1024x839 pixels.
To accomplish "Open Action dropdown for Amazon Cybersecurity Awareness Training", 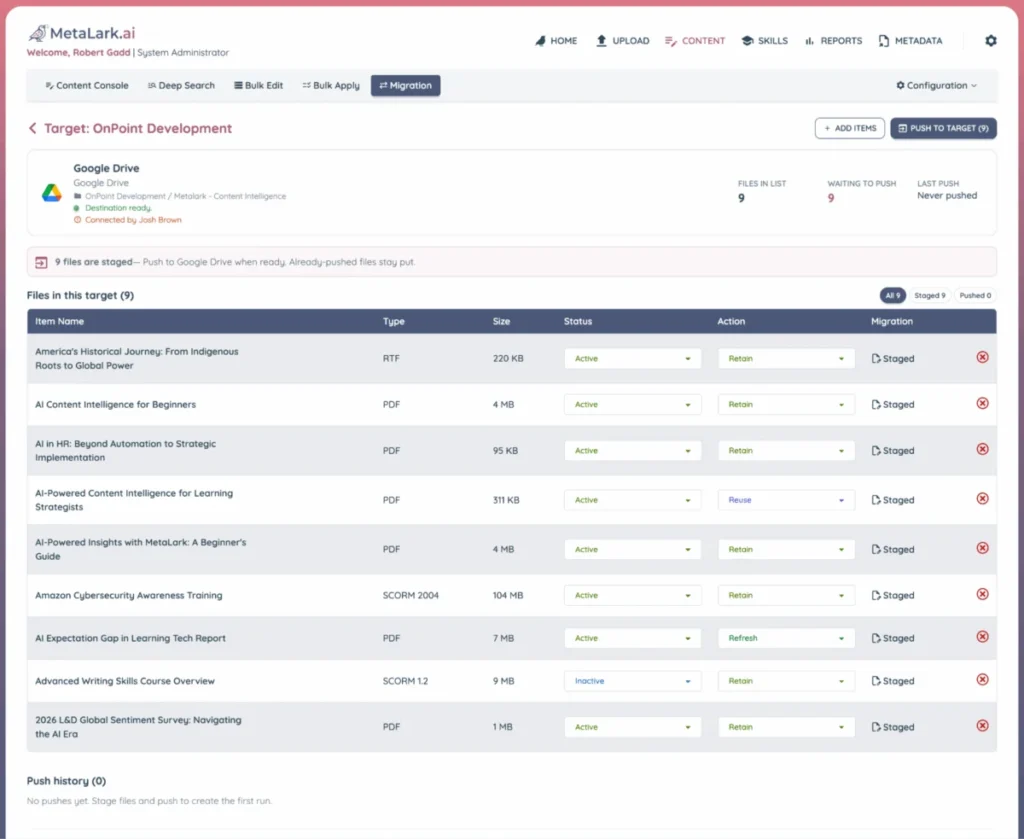I will tap(786, 595).
